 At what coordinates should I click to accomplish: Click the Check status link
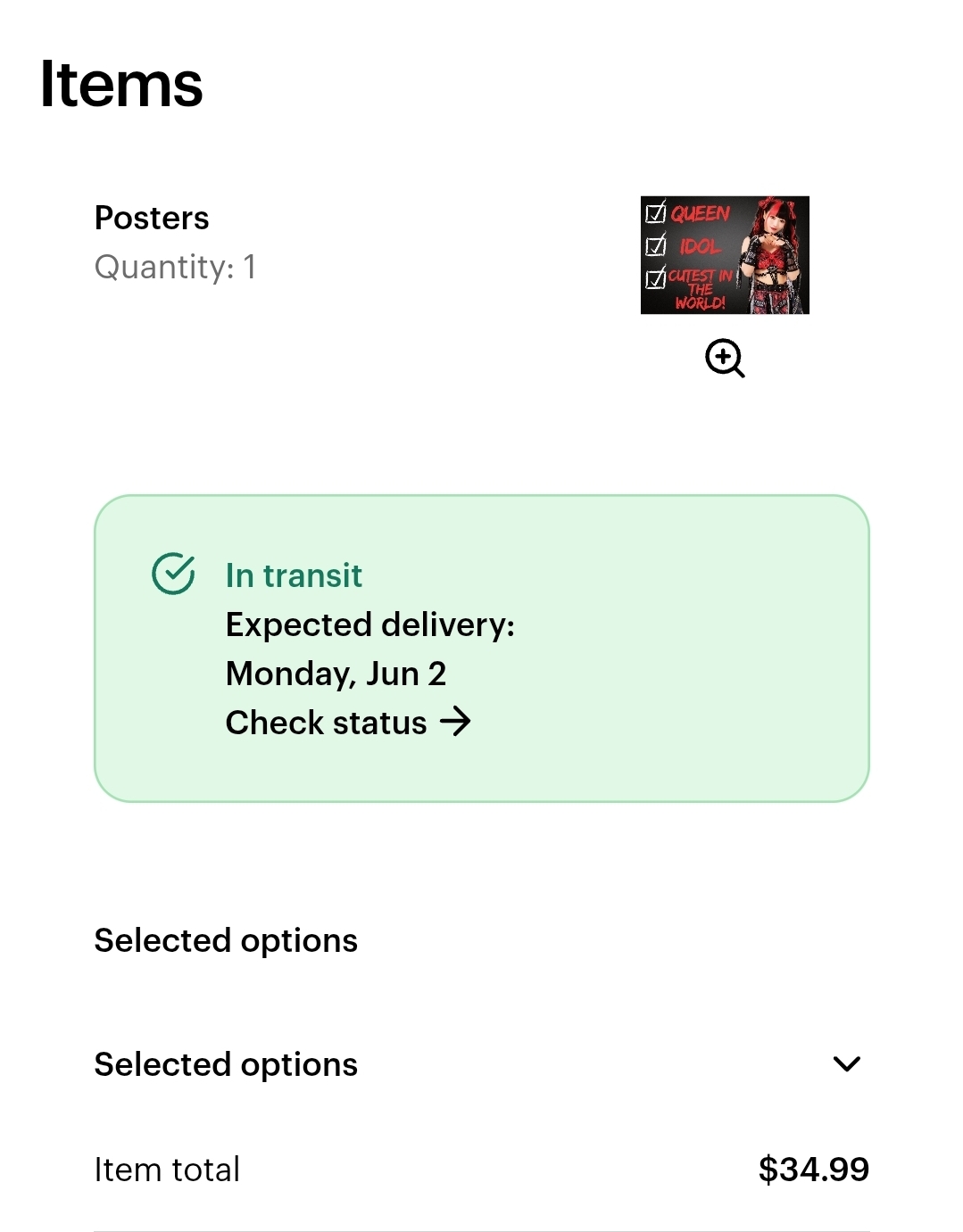pyautogui.click(x=327, y=723)
